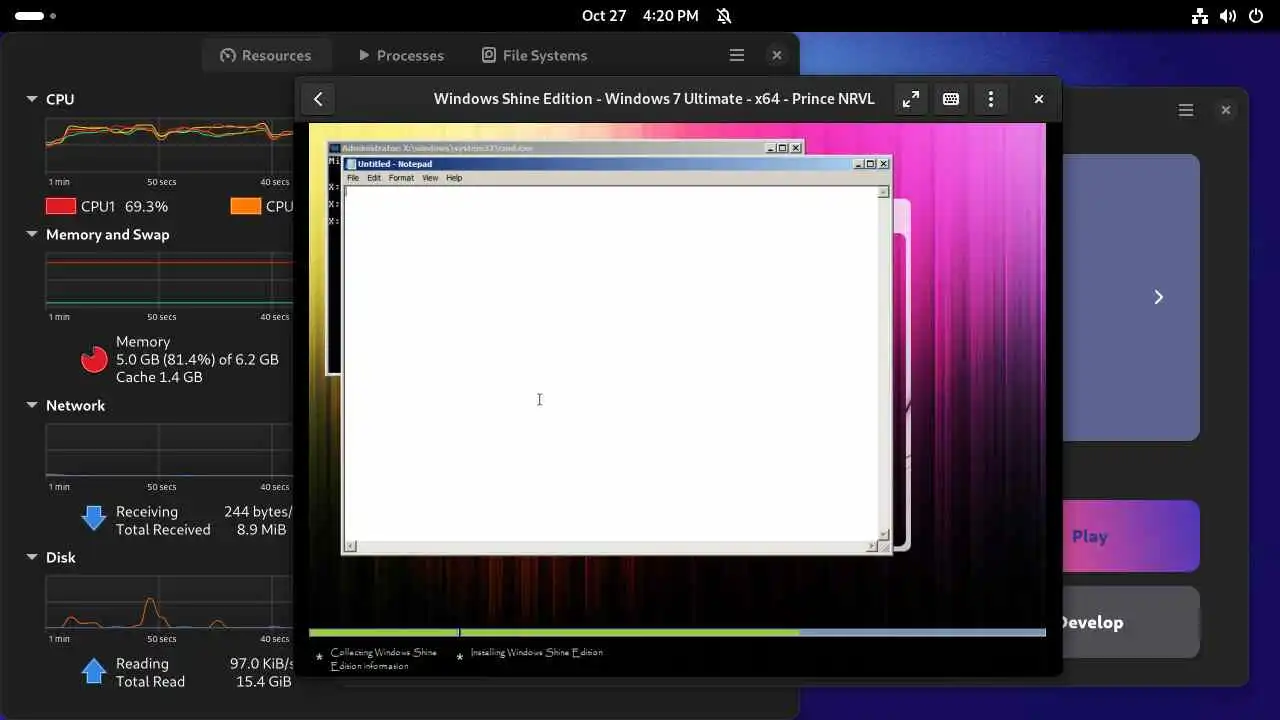Go back in the Boxes VM window
The image size is (1280, 720).
click(x=318, y=99)
